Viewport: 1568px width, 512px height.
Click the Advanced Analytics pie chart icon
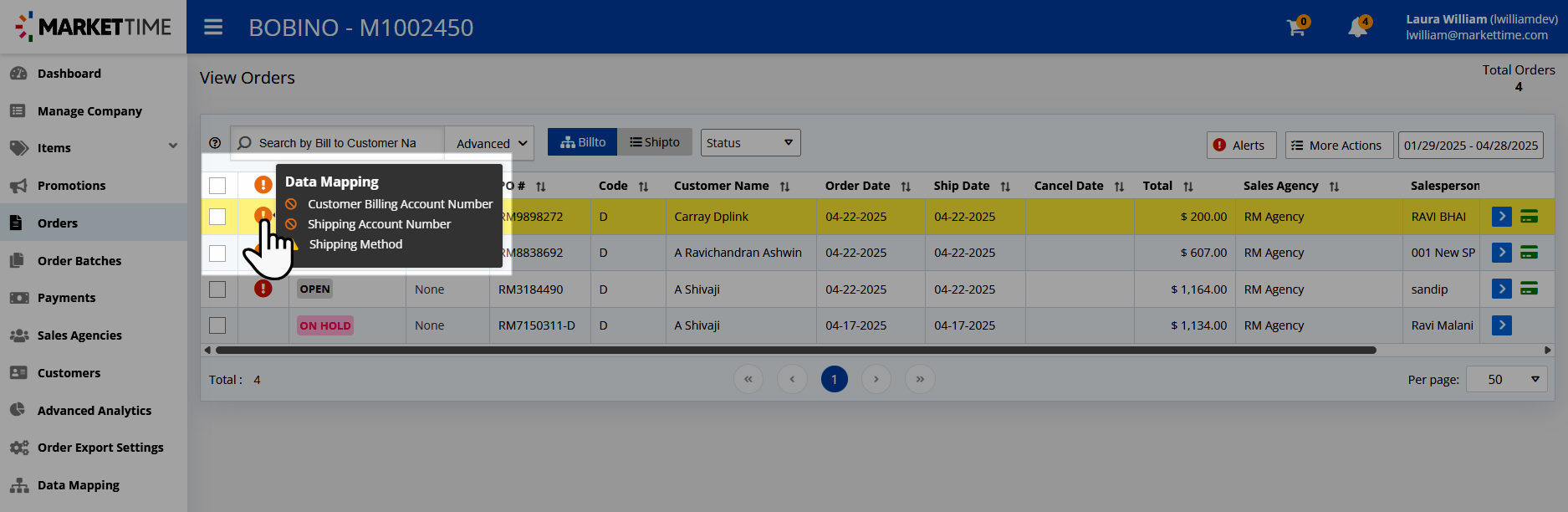[18, 410]
